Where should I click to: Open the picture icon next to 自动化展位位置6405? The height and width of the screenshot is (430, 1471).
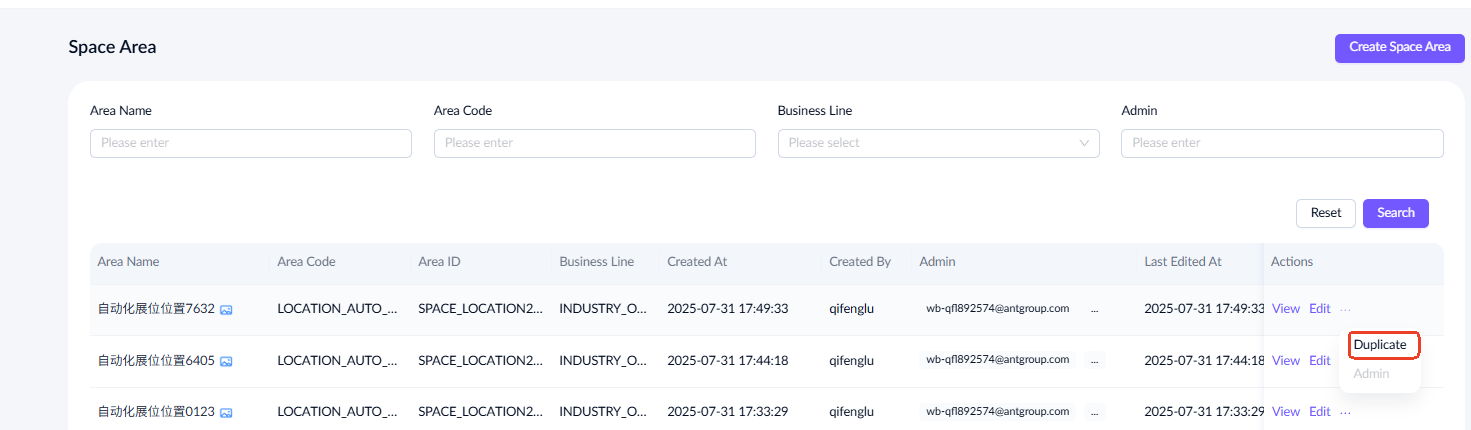226,360
